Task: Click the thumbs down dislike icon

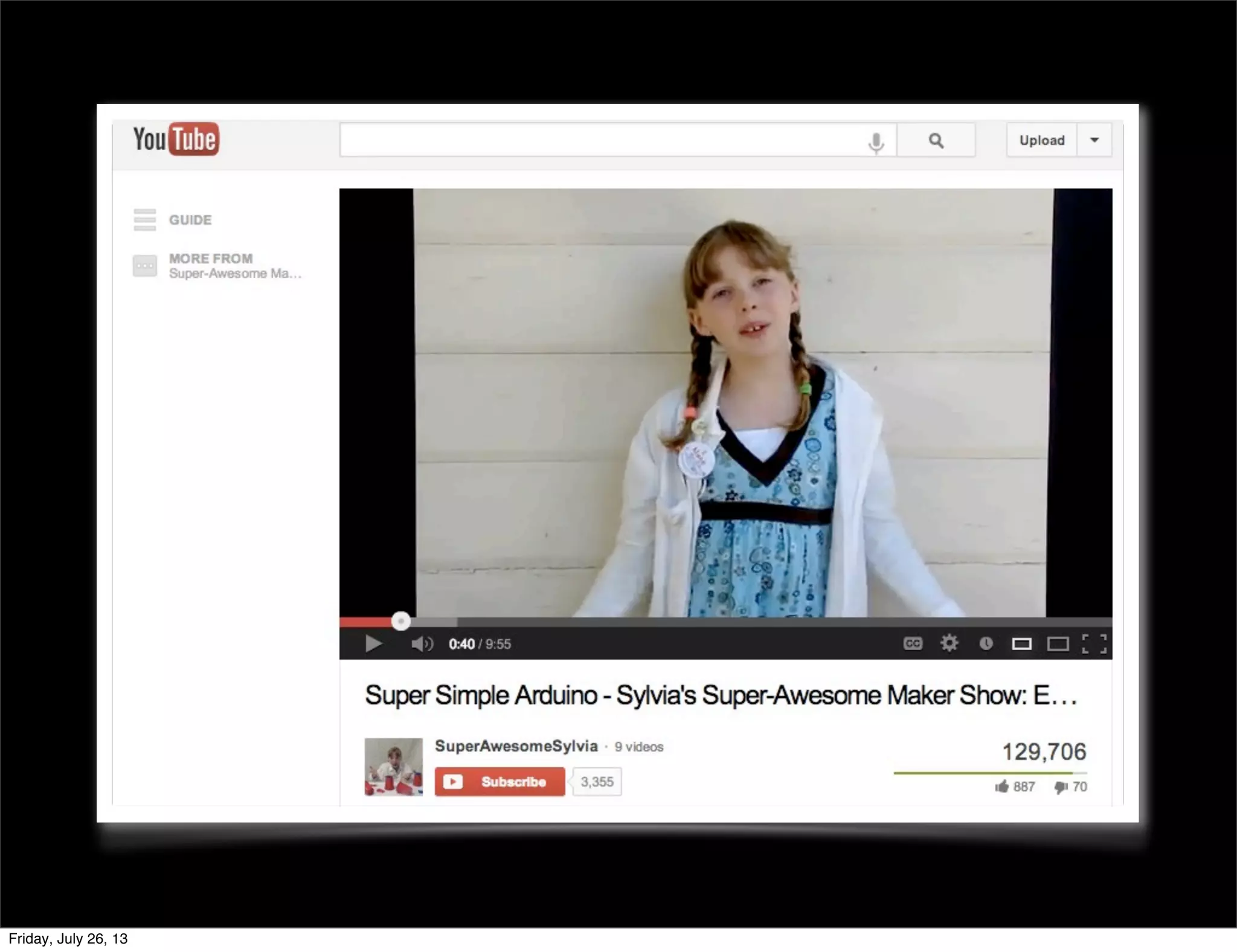Action: pos(1061,787)
